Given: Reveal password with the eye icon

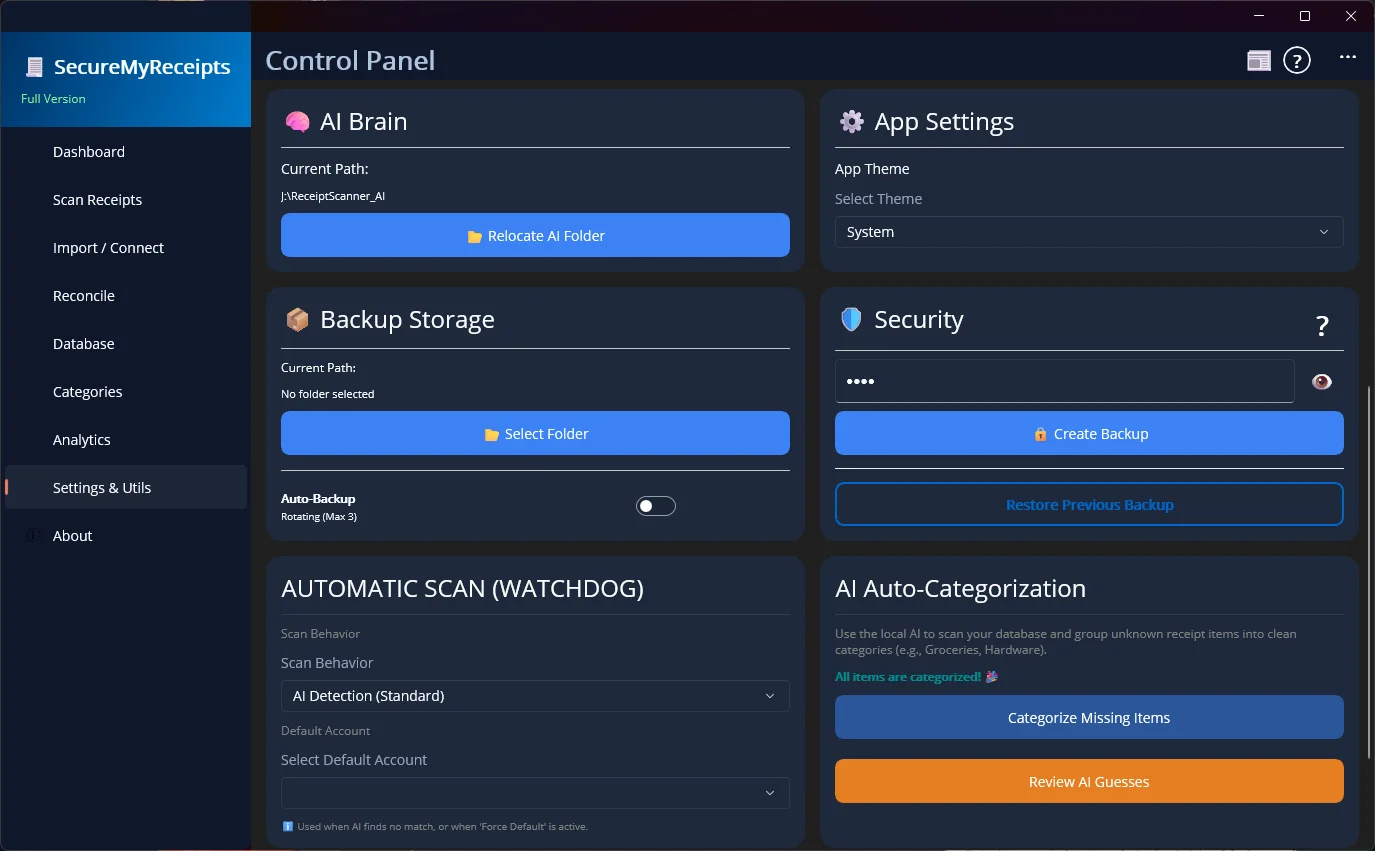Looking at the screenshot, I should pyautogui.click(x=1322, y=382).
